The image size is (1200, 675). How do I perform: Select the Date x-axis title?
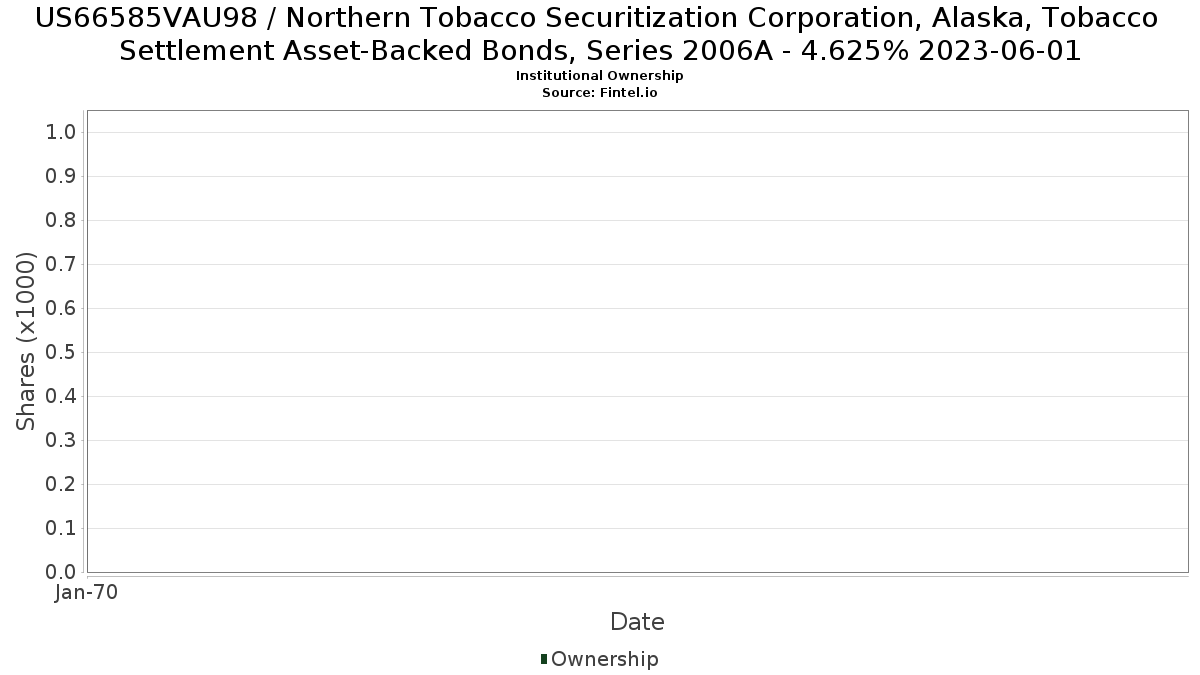(637, 622)
